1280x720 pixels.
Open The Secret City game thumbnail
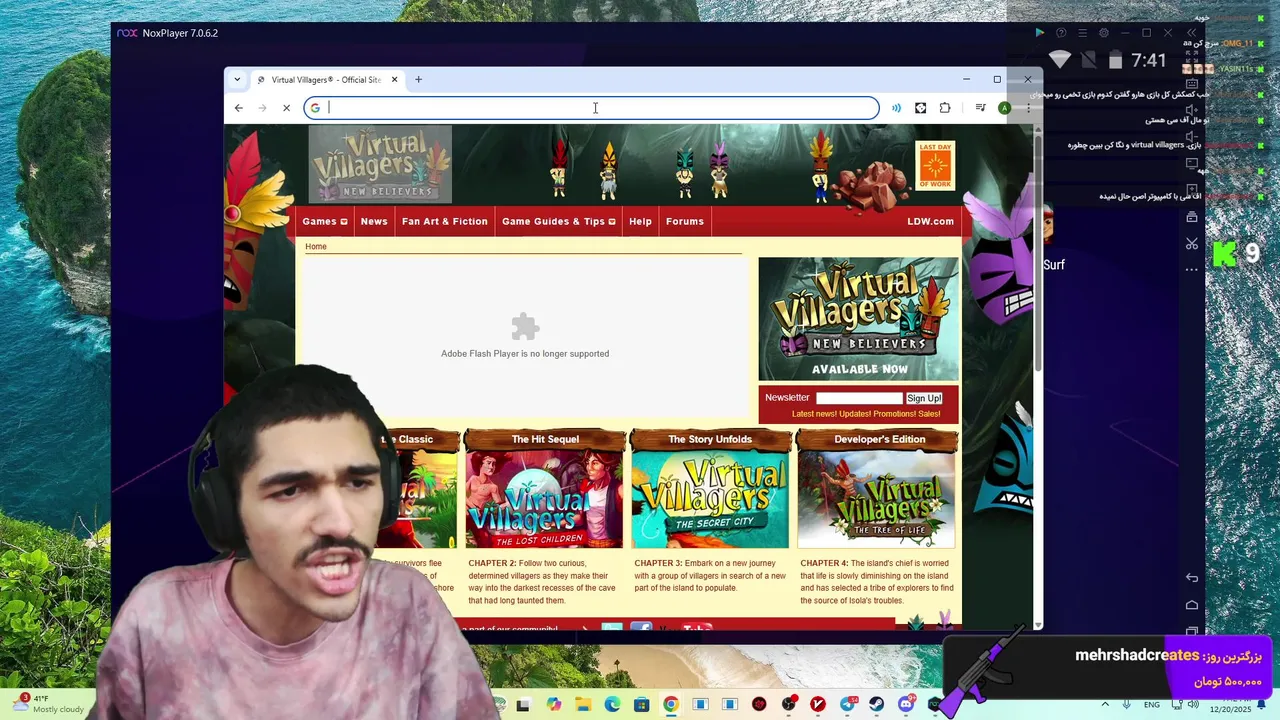pos(710,499)
